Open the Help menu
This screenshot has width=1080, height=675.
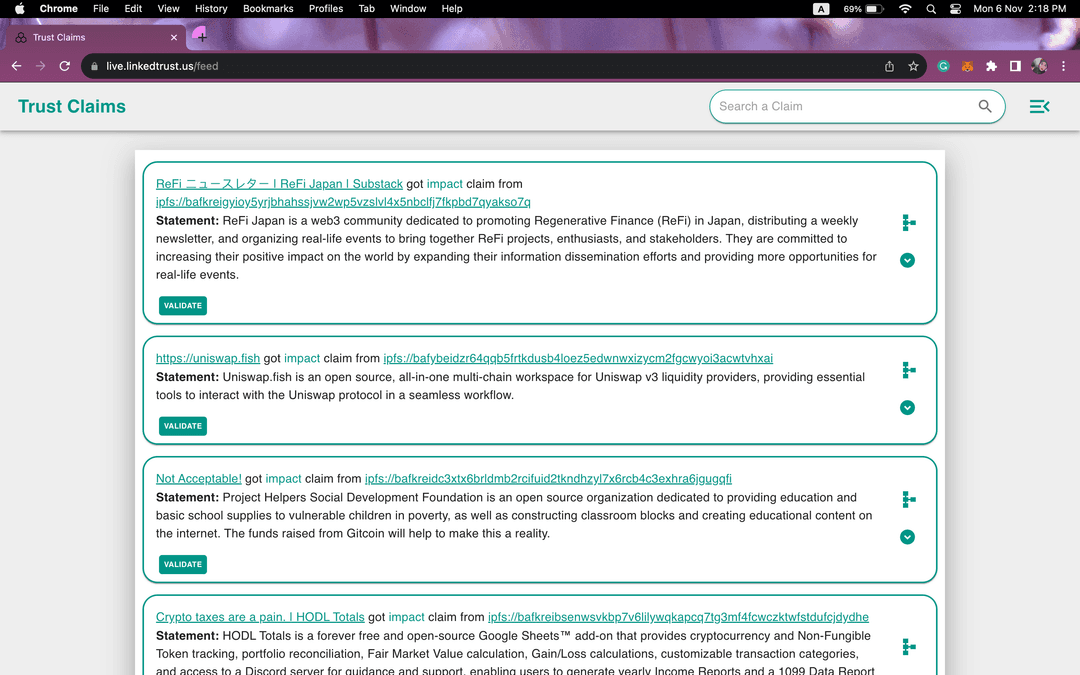click(452, 9)
